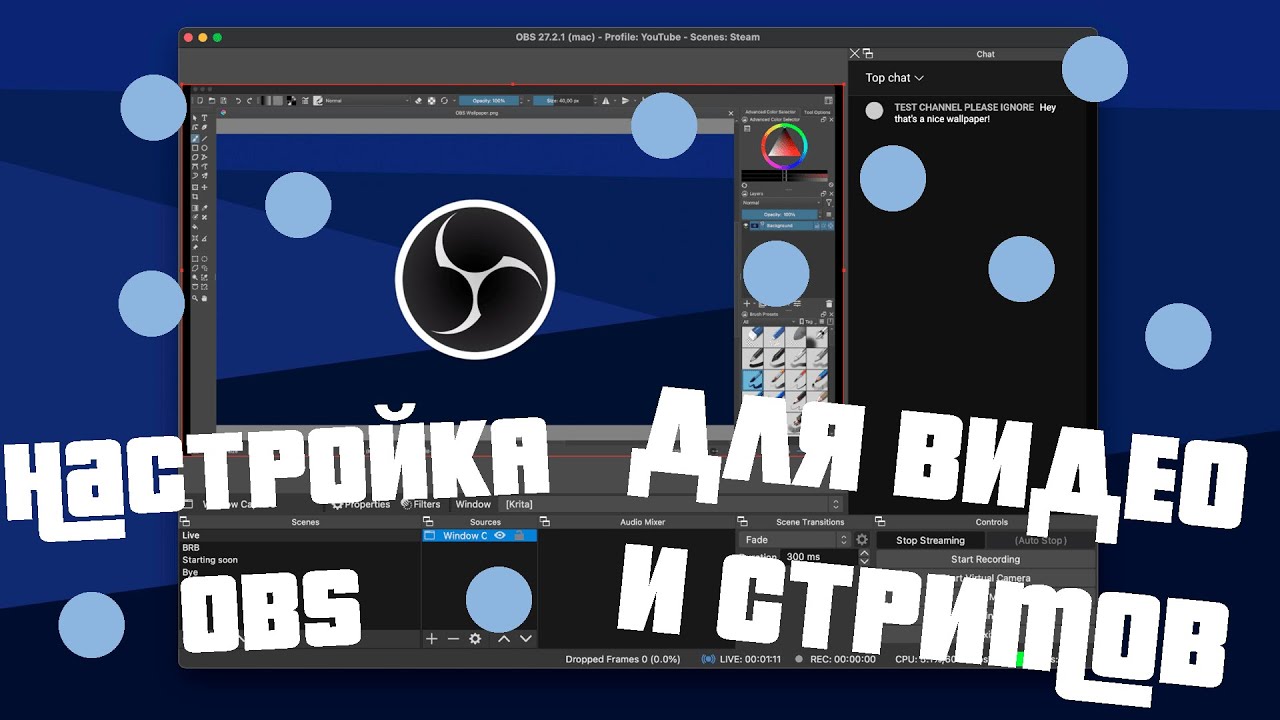This screenshot has height=720, width=1280.
Task: Move source up with the up arrow
Action: pyautogui.click(x=504, y=638)
